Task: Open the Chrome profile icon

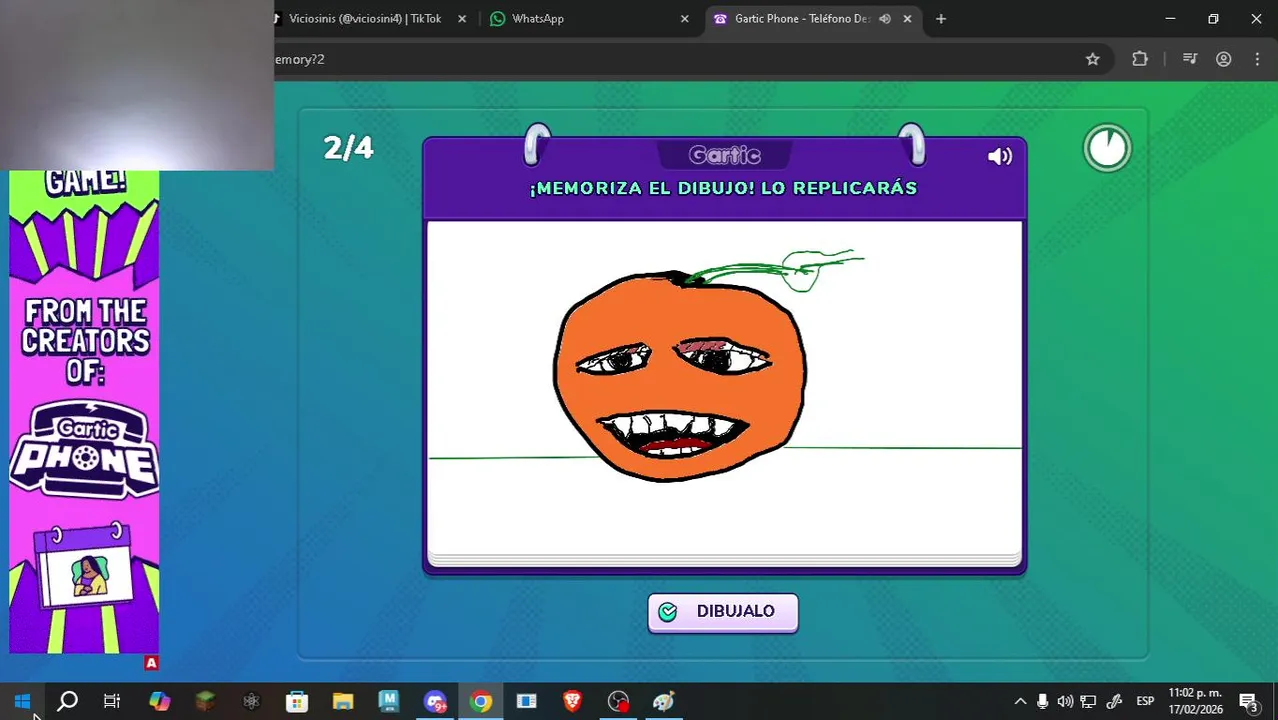Action: [x=1223, y=59]
